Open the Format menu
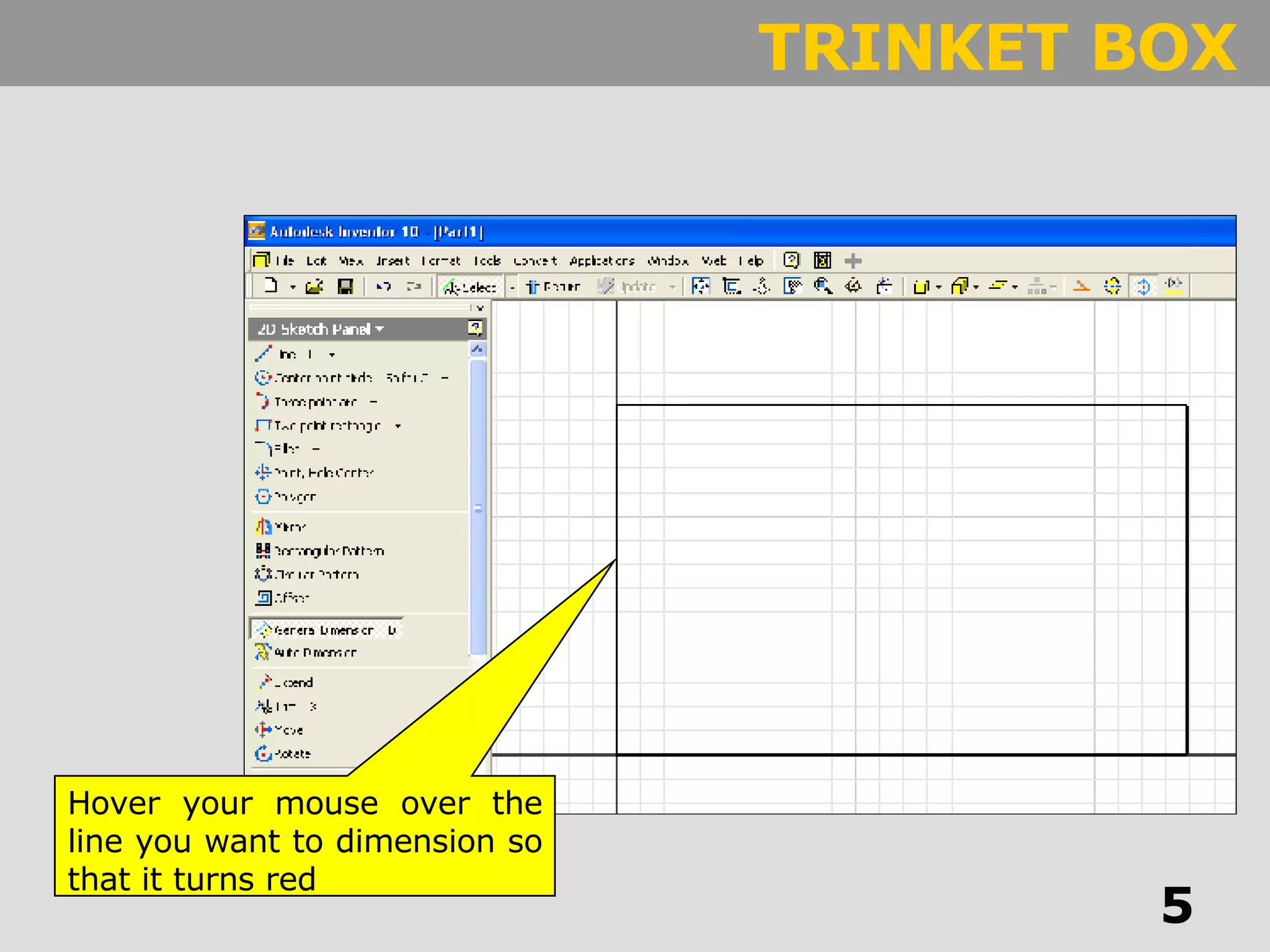Image resolution: width=1270 pixels, height=952 pixels. tap(440, 261)
